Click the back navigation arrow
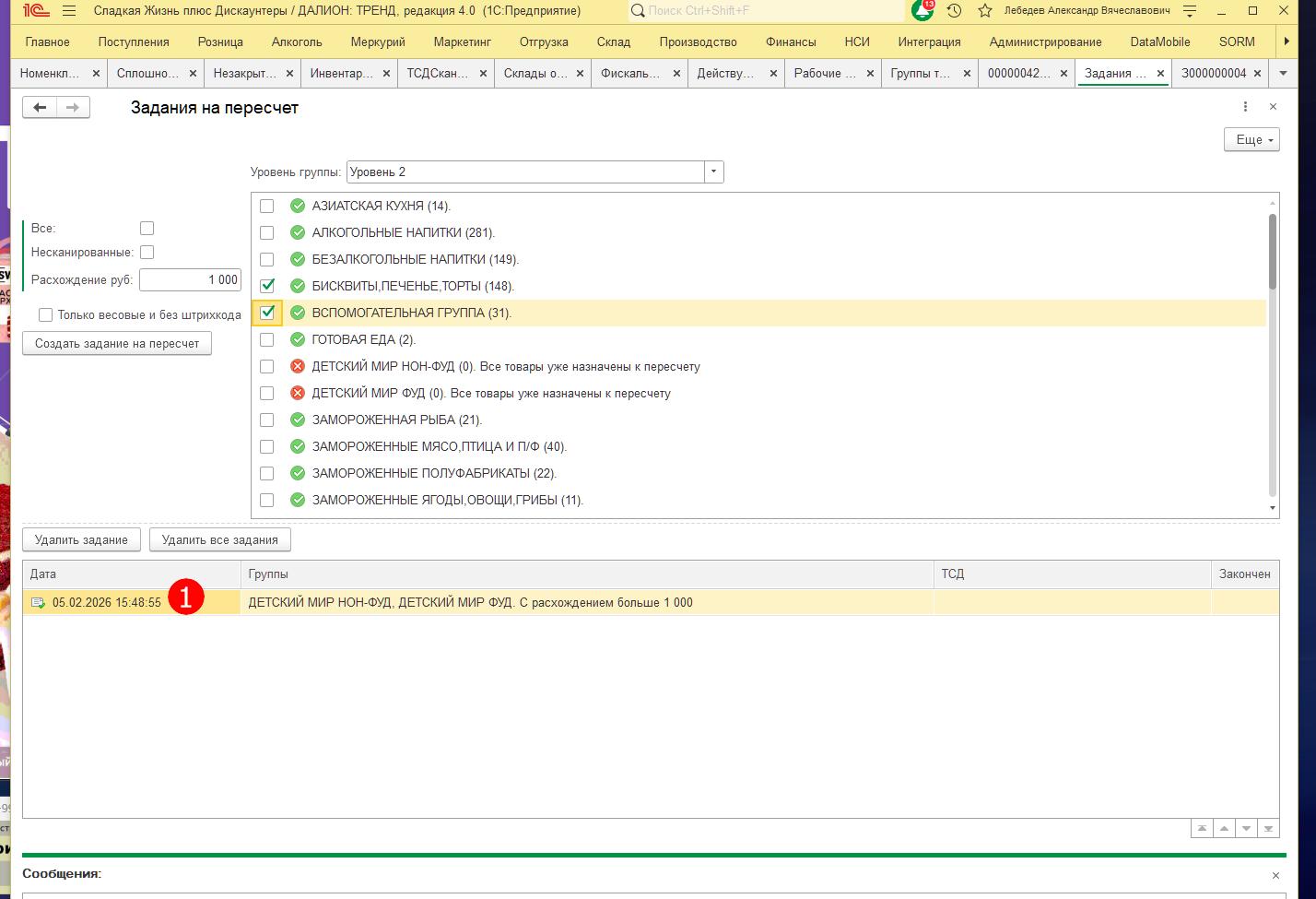 tap(40, 108)
